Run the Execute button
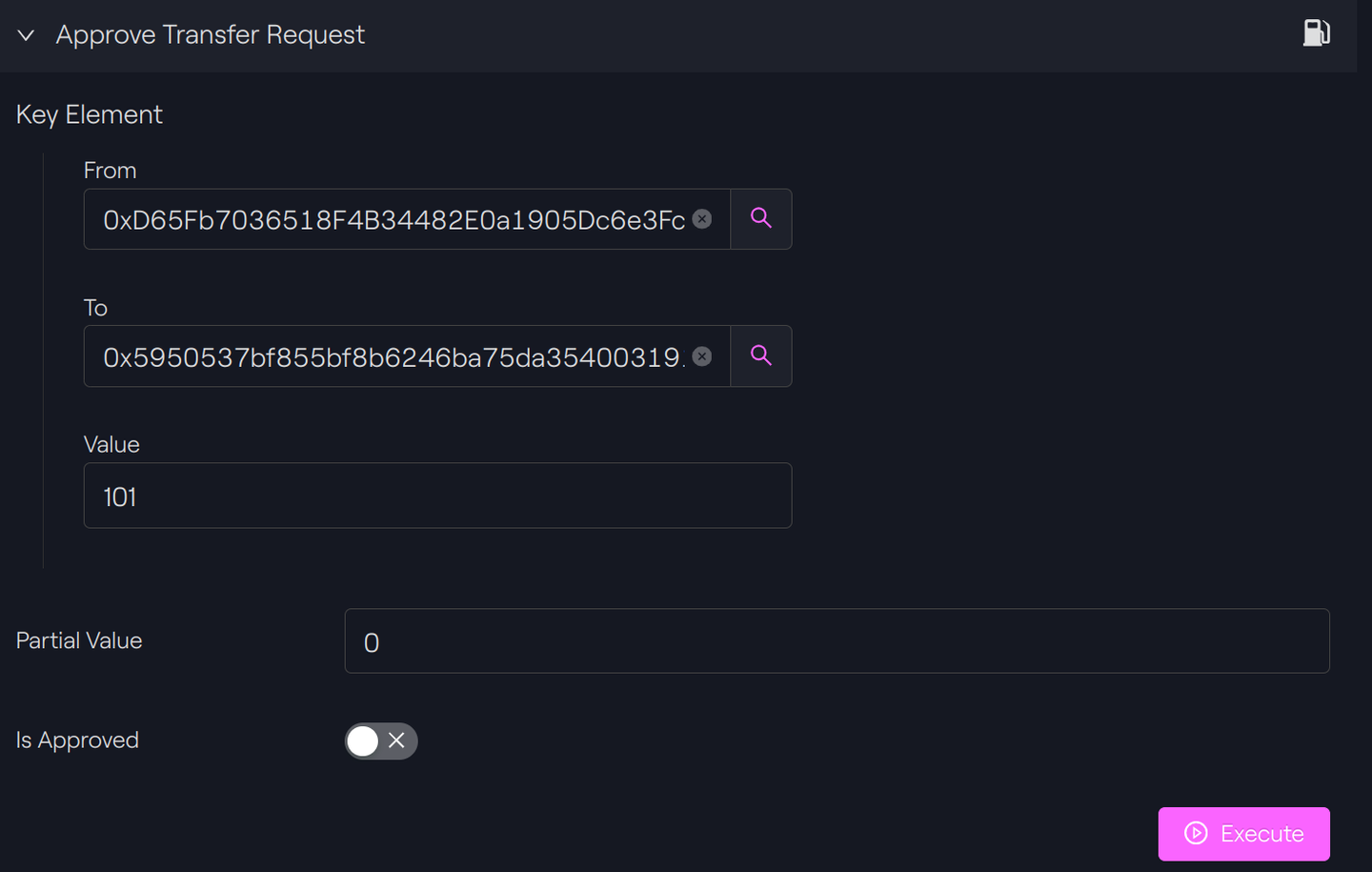 [x=1243, y=834]
